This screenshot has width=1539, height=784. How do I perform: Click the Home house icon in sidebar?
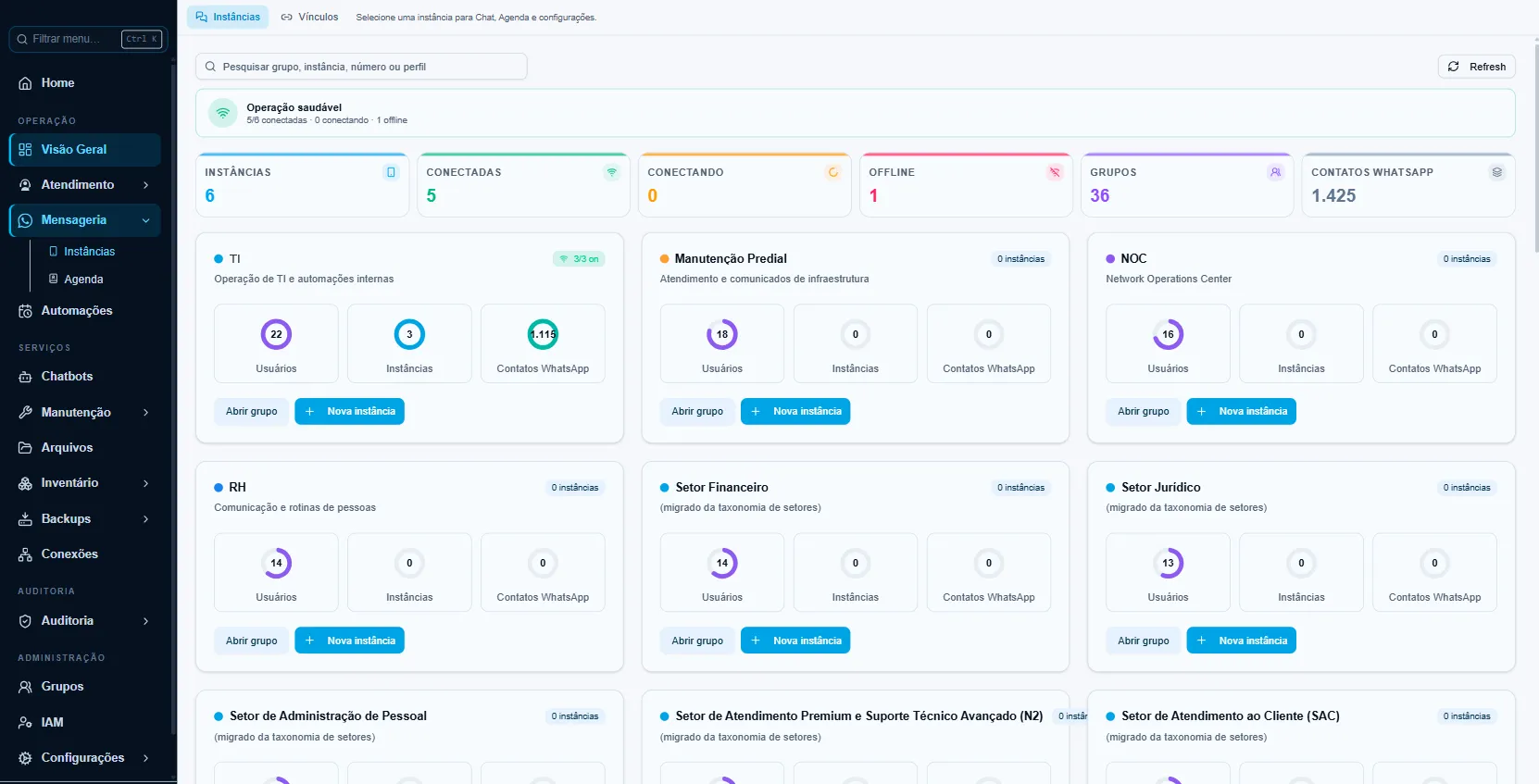(x=25, y=83)
